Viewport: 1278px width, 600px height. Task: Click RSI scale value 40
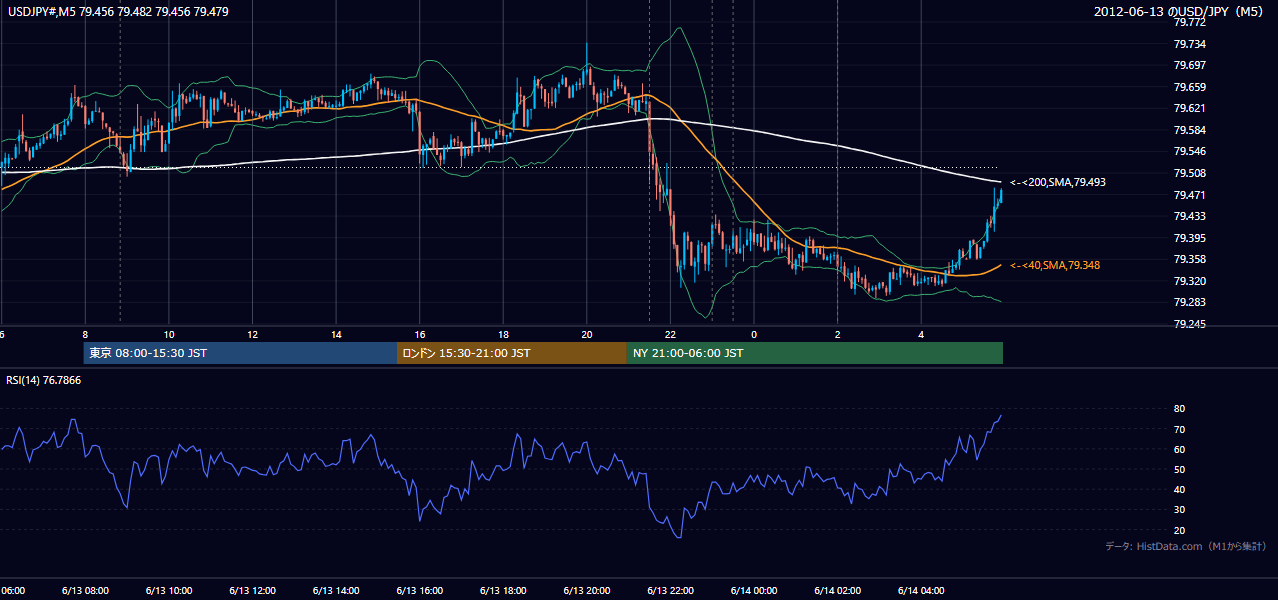point(1180,490)
